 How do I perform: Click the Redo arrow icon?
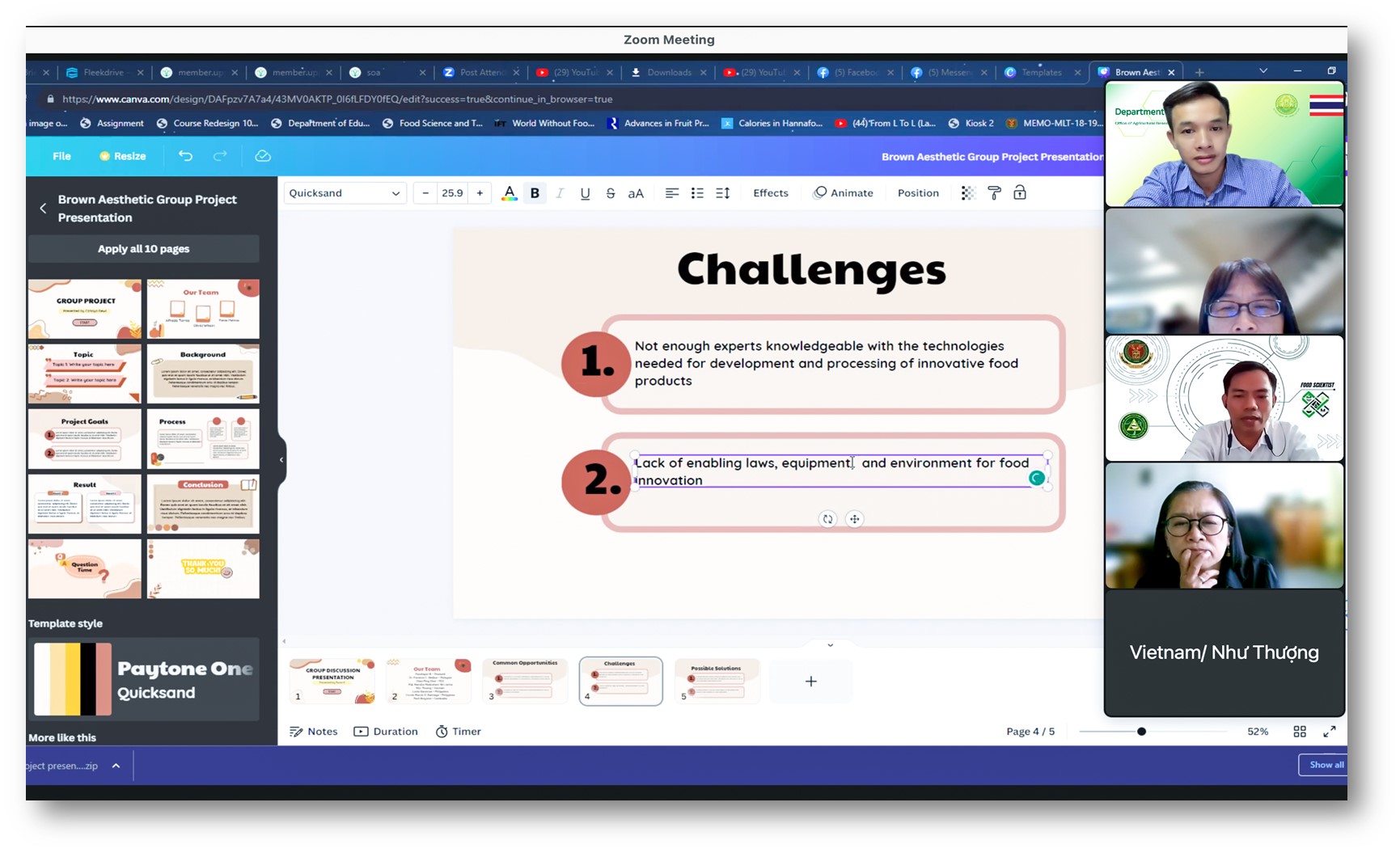click(220, 156)
